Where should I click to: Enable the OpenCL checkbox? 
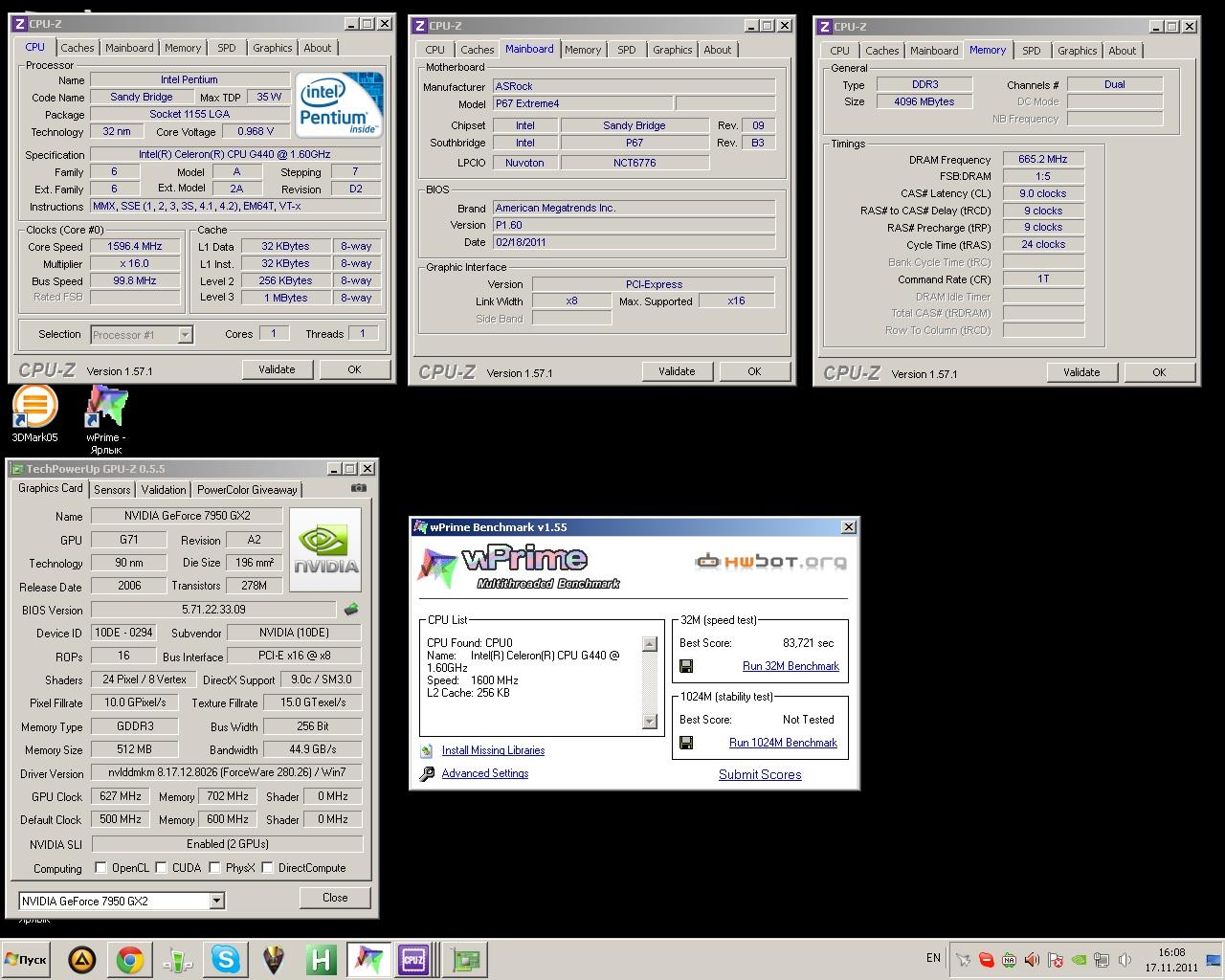(x=100, y=868)
